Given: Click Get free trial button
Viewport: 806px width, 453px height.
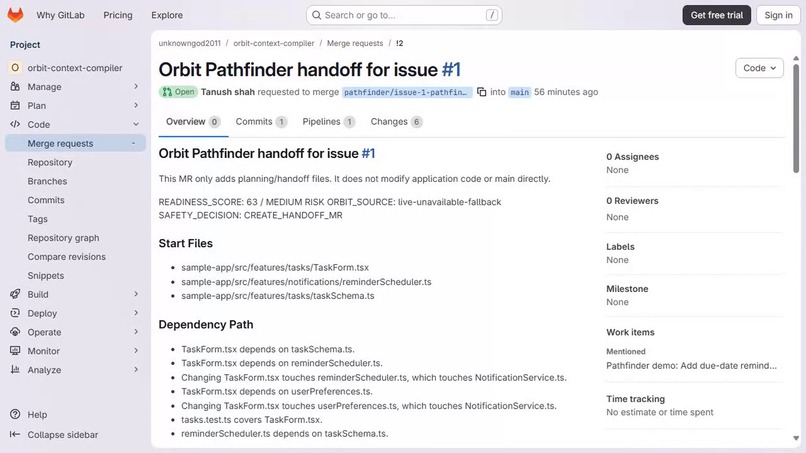Looking at the screenshot, I should [x=717, y=15].
